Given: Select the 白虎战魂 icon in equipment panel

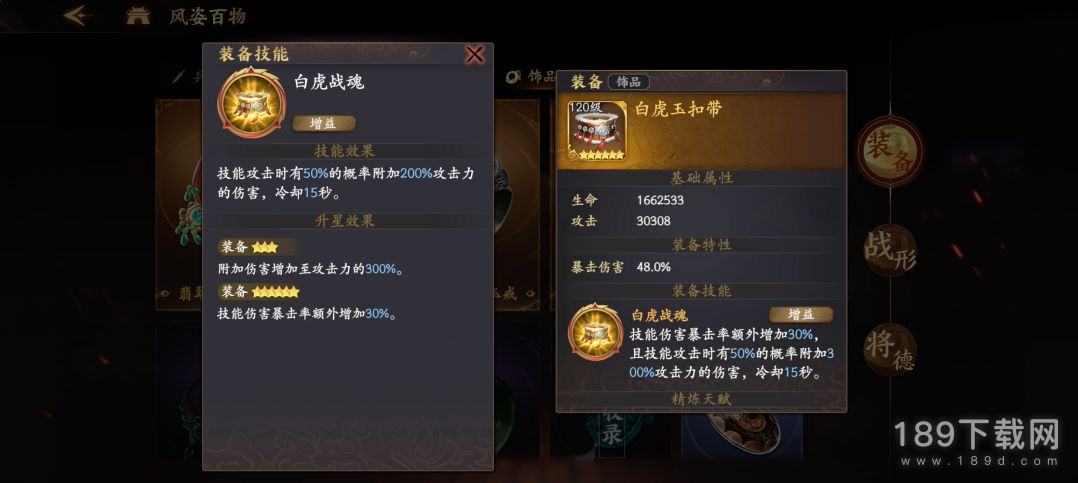Looking at the screenshot, I should point(595,332).
